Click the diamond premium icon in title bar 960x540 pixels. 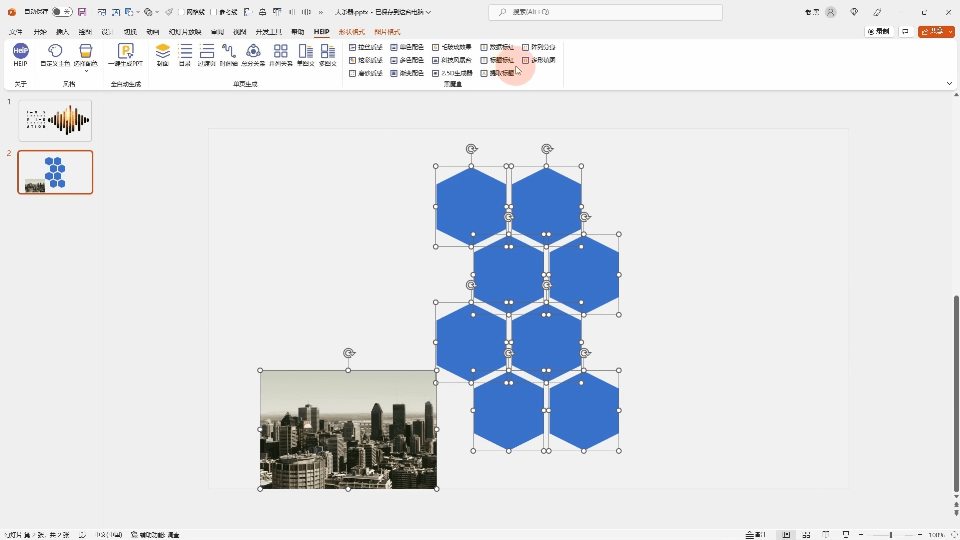coord(854,12)
